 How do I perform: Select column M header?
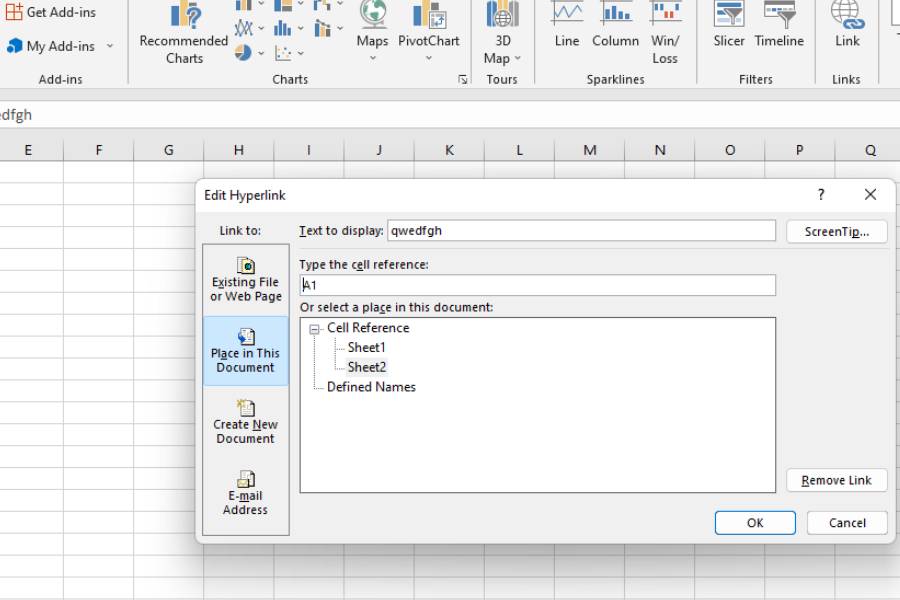pyautogui.click(x=589, y=150)
